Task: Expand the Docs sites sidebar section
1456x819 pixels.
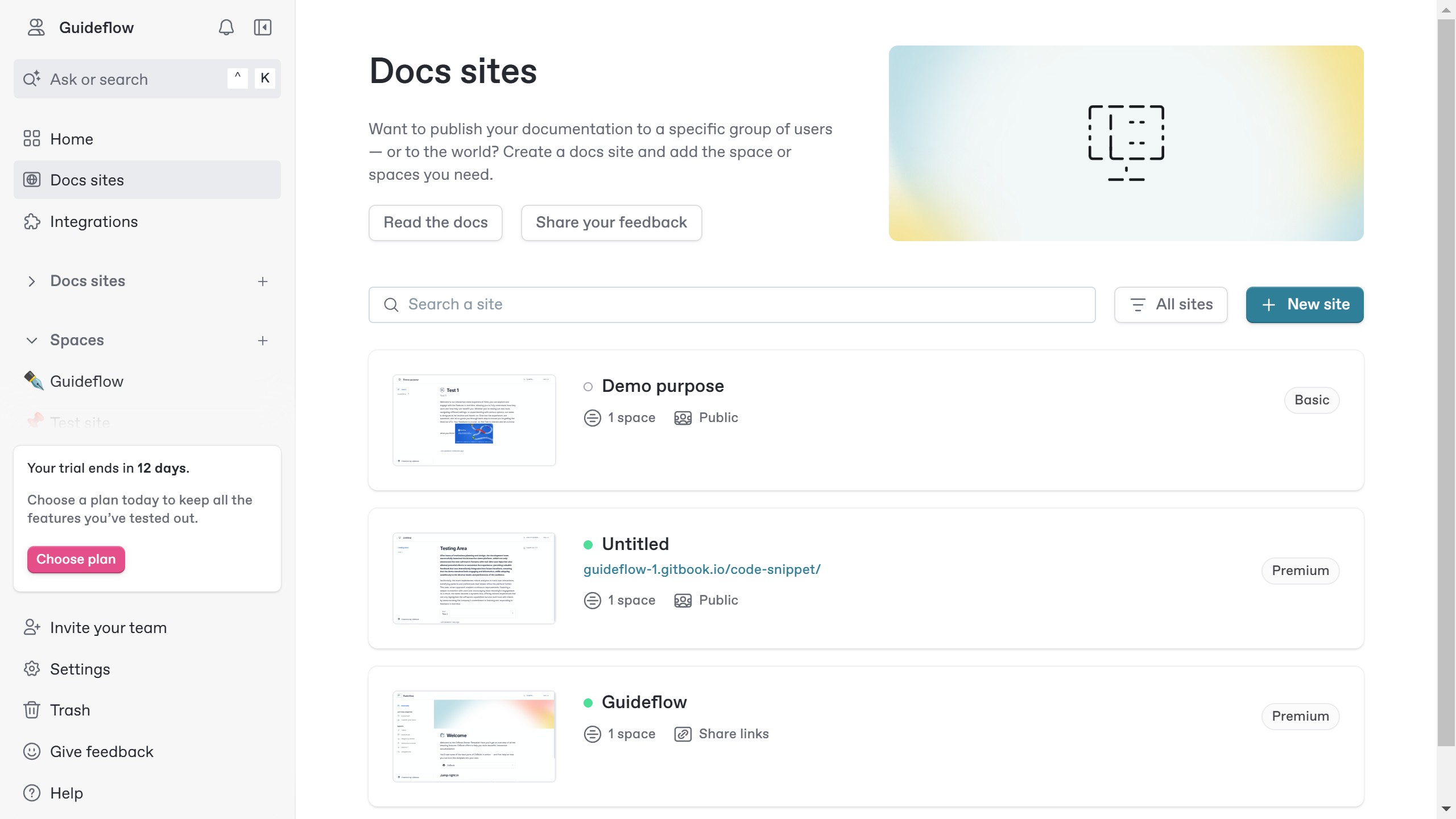Action: pyautogui.click(x=32, y=281)
